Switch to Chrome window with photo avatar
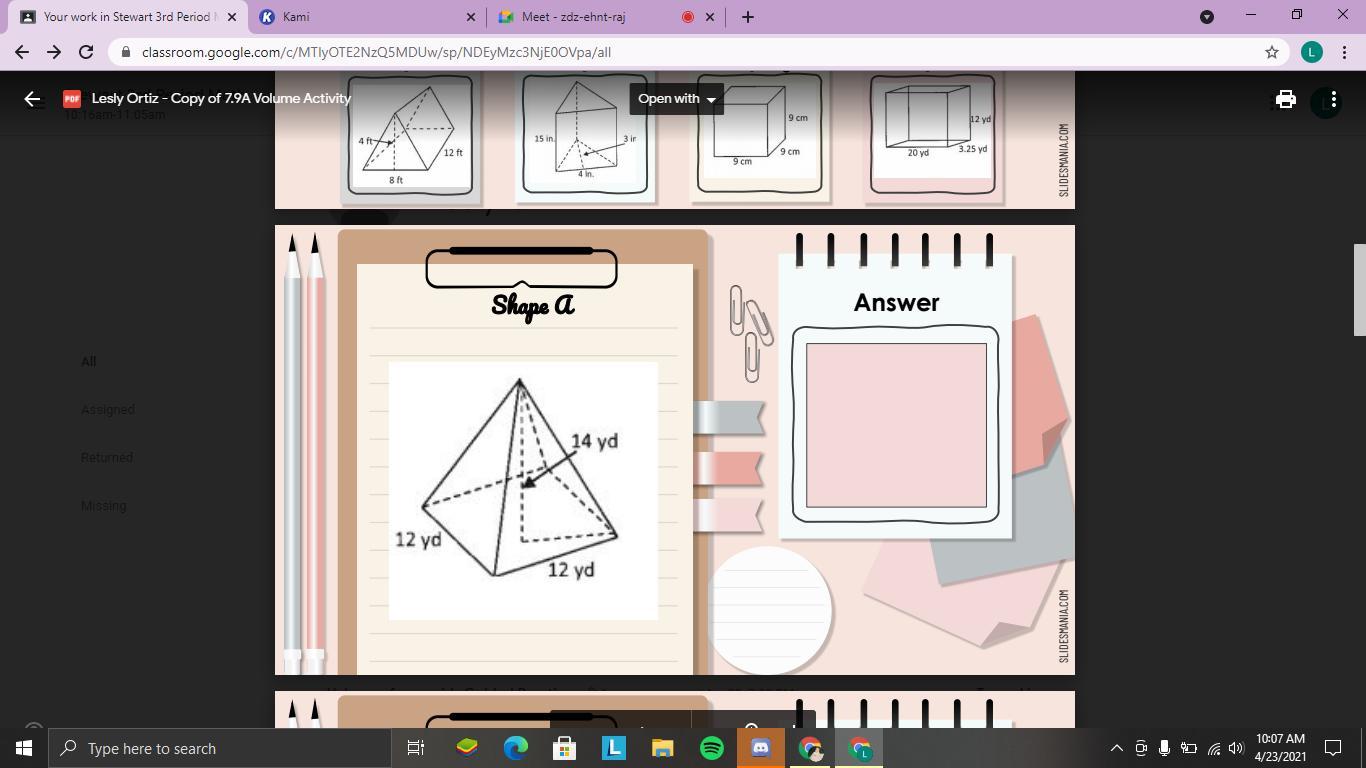 click(x=810, y=748)
